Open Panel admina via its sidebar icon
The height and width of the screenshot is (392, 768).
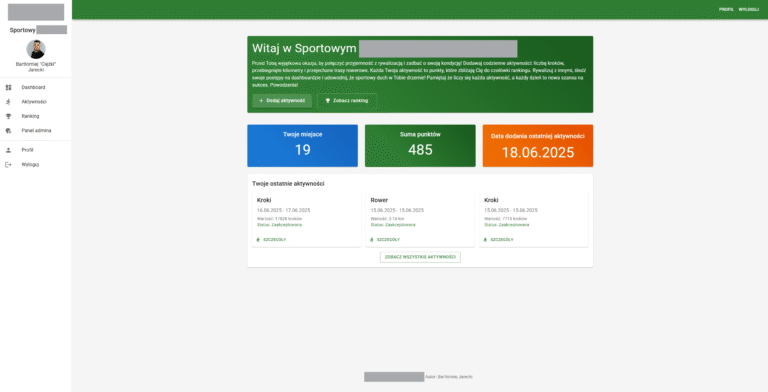tap(8, 131)
